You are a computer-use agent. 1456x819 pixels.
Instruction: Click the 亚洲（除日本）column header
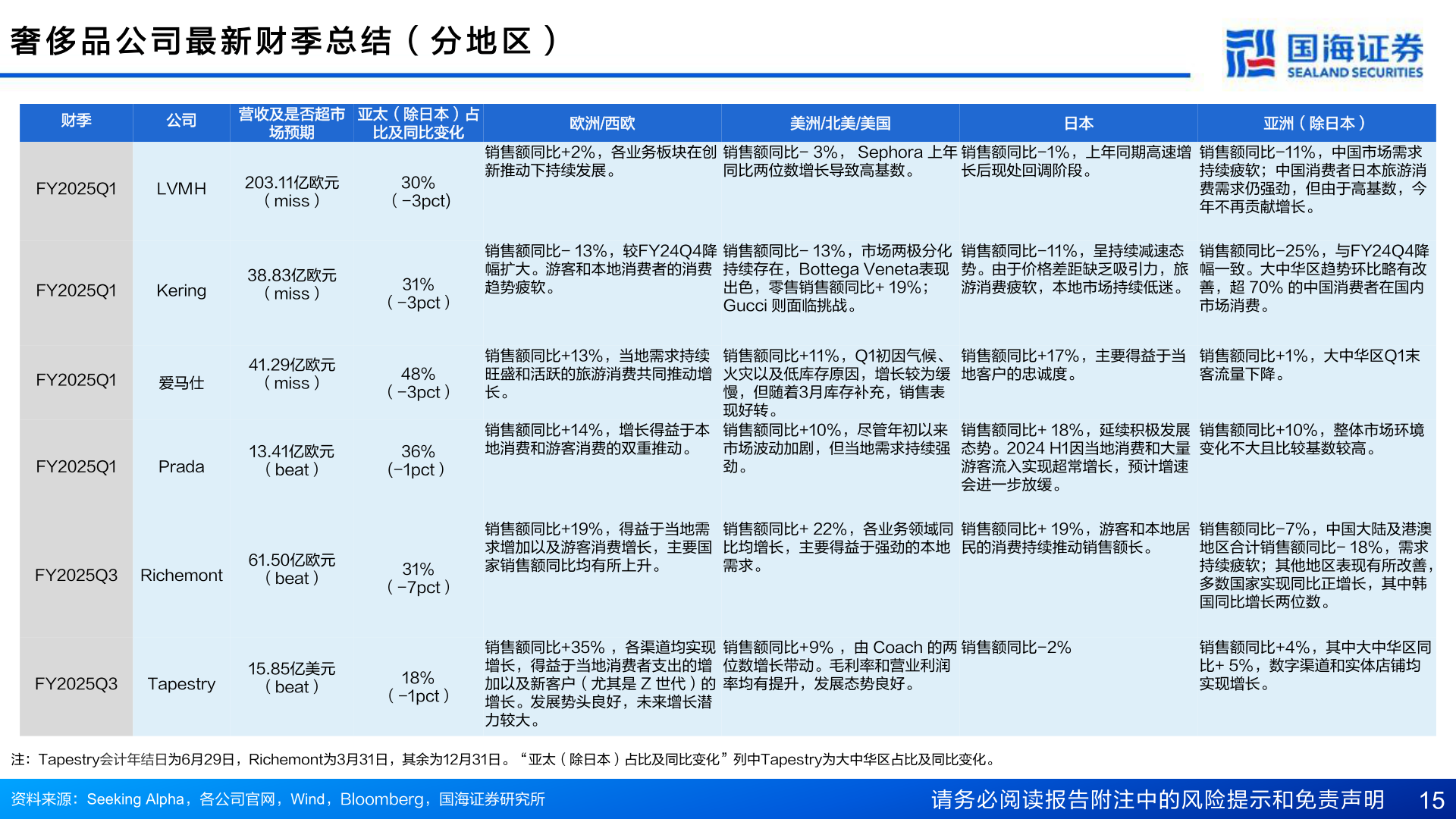(x=1316, y=123)
